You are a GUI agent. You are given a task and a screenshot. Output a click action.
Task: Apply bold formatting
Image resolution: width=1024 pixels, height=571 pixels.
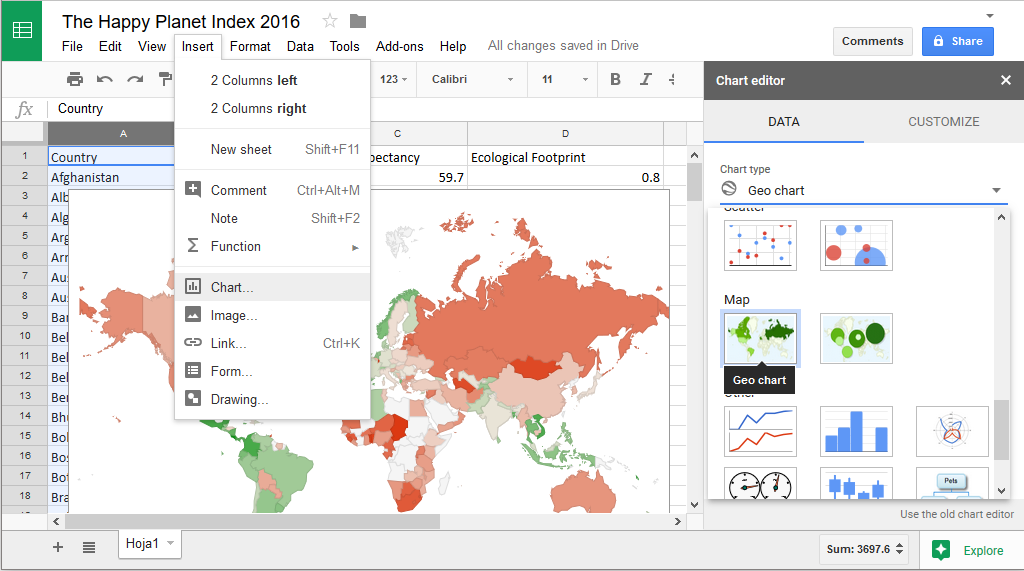615,79
